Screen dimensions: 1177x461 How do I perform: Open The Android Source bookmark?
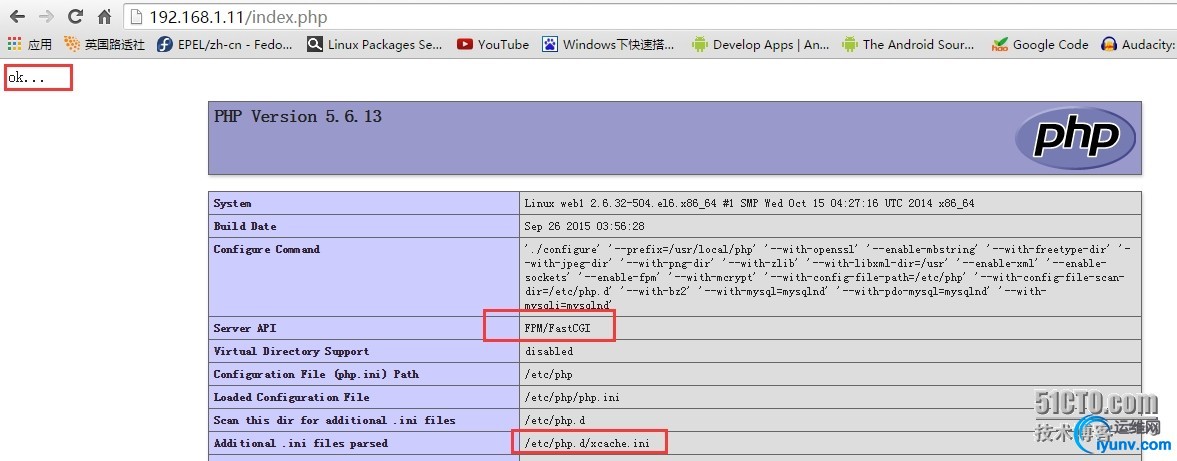click(x=908, y=44)
